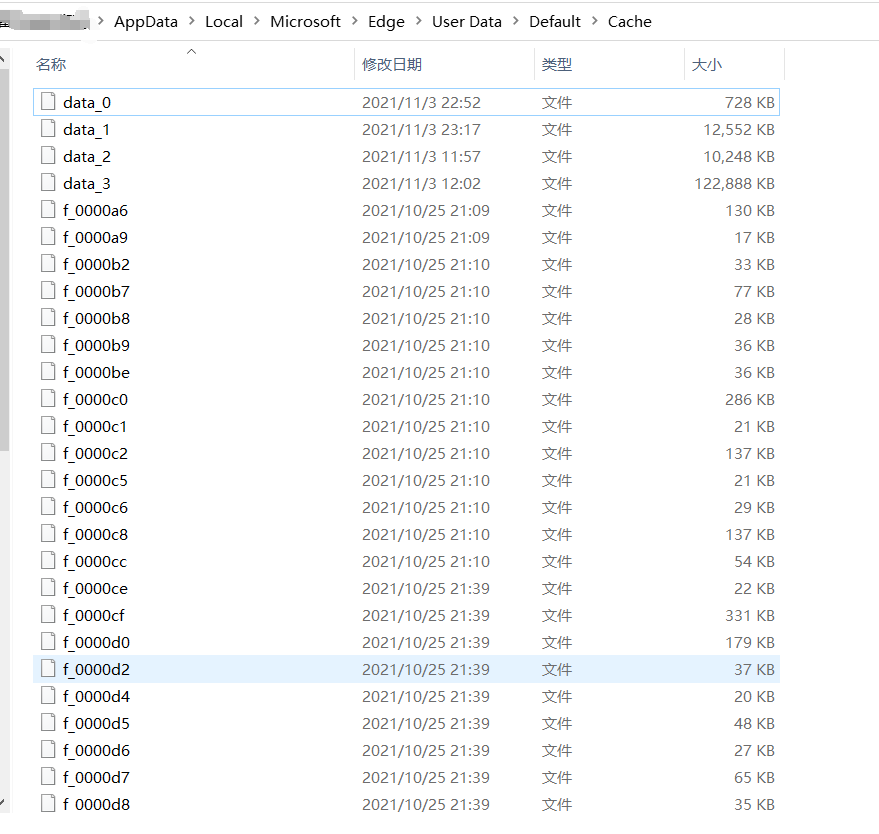The height and width of the screenshot is (834, 879).
Task: Click the file icon beside data_1
Action: coord(48,128)
